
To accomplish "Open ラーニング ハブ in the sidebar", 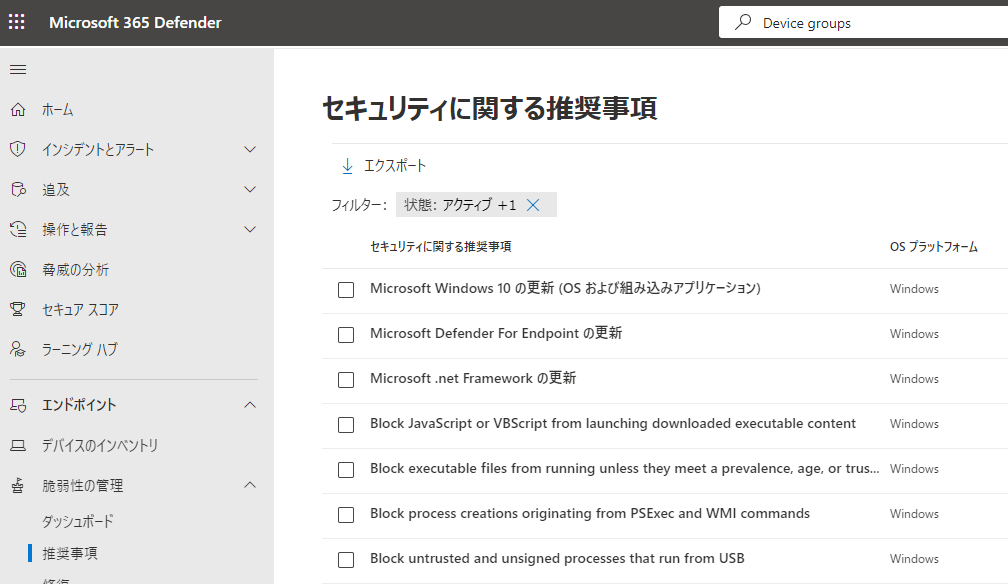I will [x=80, y=349].
